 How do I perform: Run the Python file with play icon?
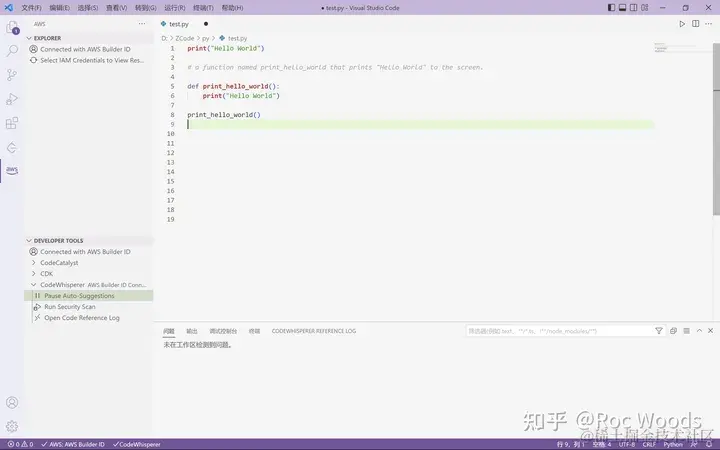[682, 24]
